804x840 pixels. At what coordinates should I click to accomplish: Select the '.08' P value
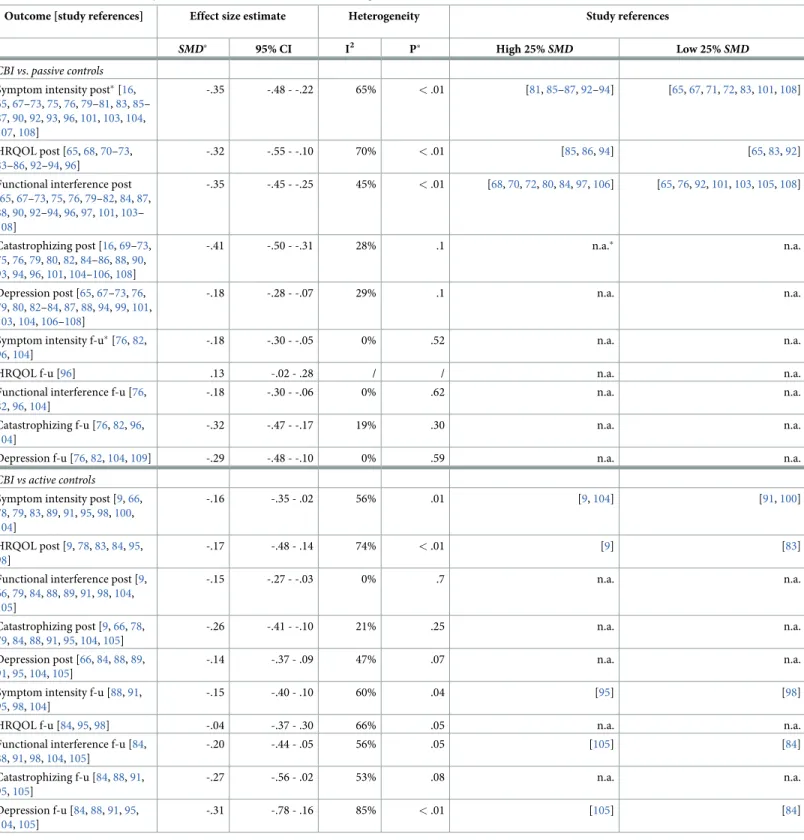[x=438, y=777]
